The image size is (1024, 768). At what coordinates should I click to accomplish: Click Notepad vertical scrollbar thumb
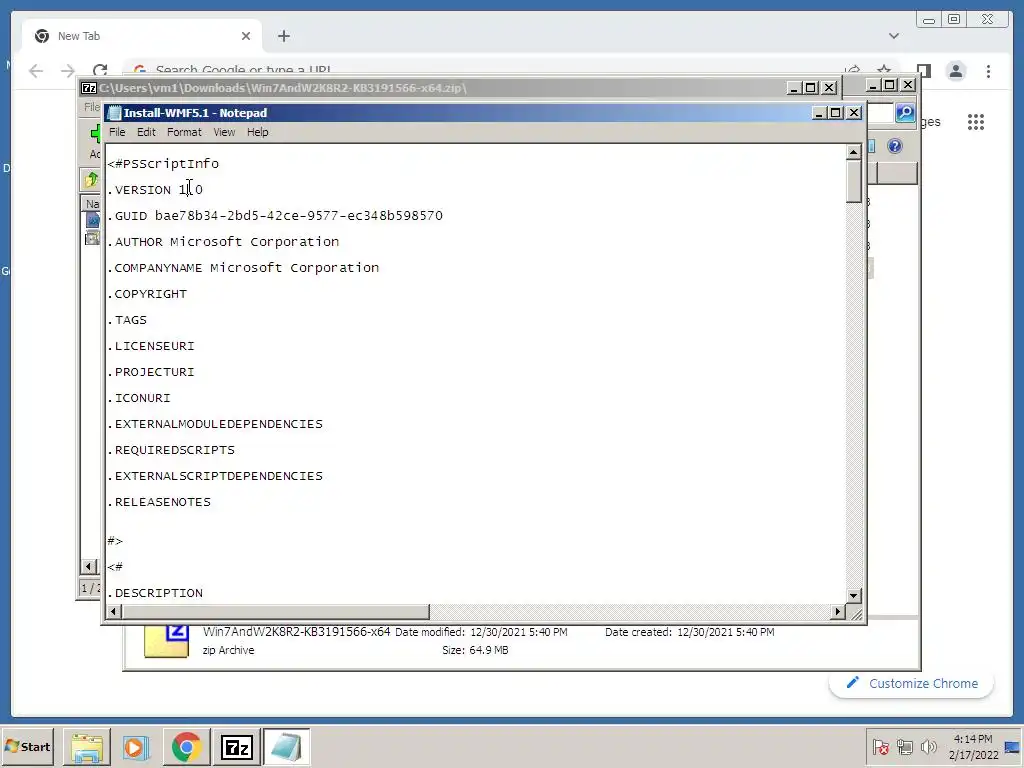click(854, 182)
